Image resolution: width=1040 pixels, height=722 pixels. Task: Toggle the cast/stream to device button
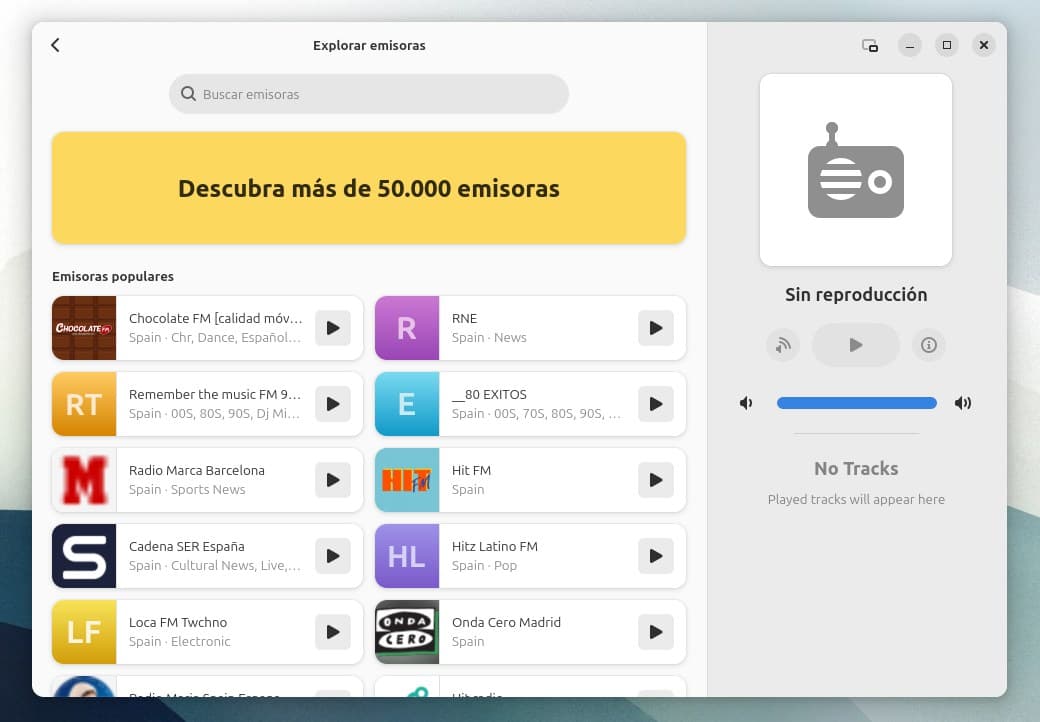click(x=783, y=345)
